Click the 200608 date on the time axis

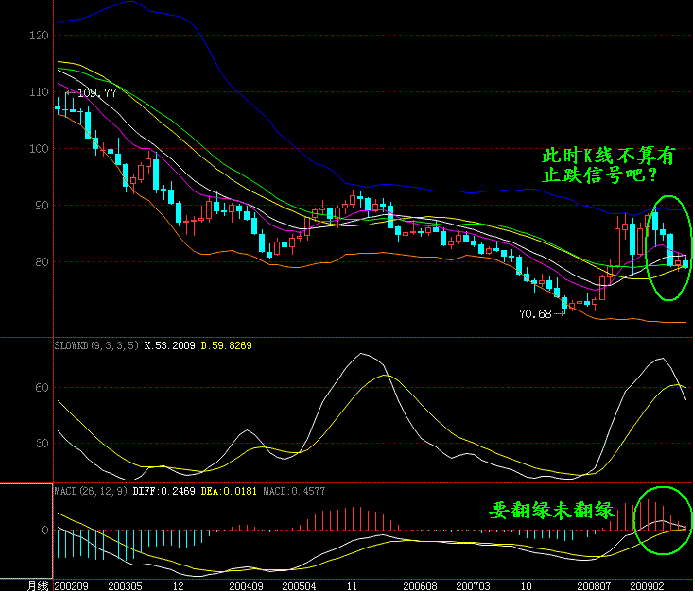tap(420, 586)
